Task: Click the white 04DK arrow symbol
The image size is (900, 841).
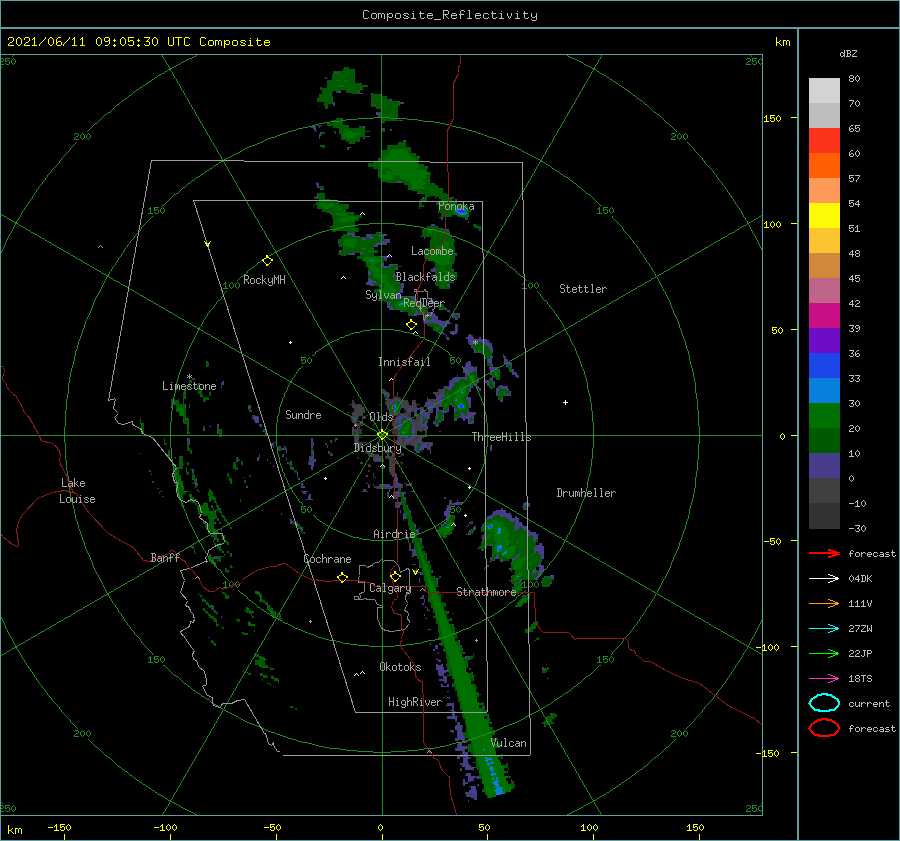Action: pos(824,579)
